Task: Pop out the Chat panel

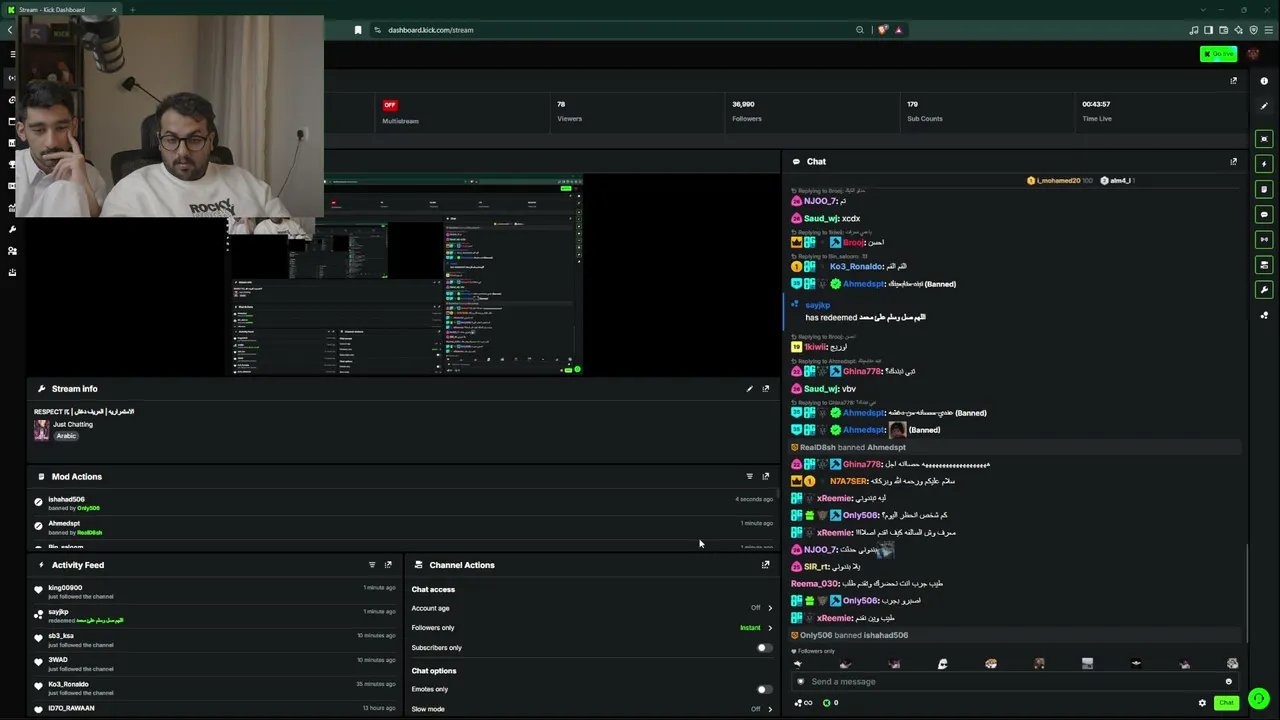Action: point(1233,161)
